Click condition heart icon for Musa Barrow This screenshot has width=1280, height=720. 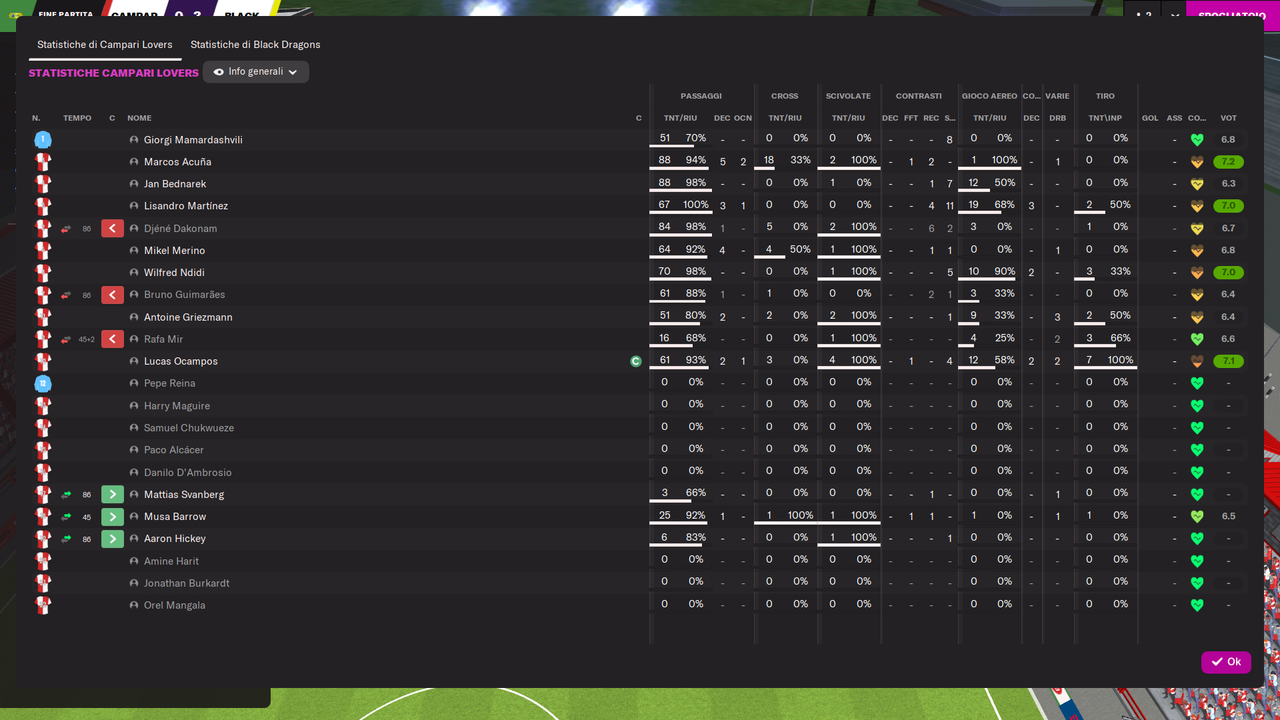1197,517
